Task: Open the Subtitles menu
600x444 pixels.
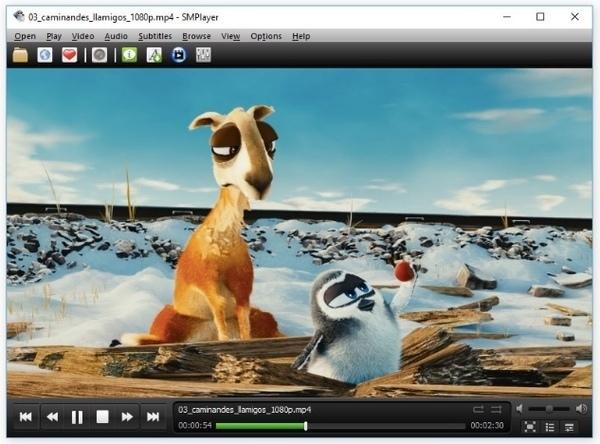Action: click(155, 36)
